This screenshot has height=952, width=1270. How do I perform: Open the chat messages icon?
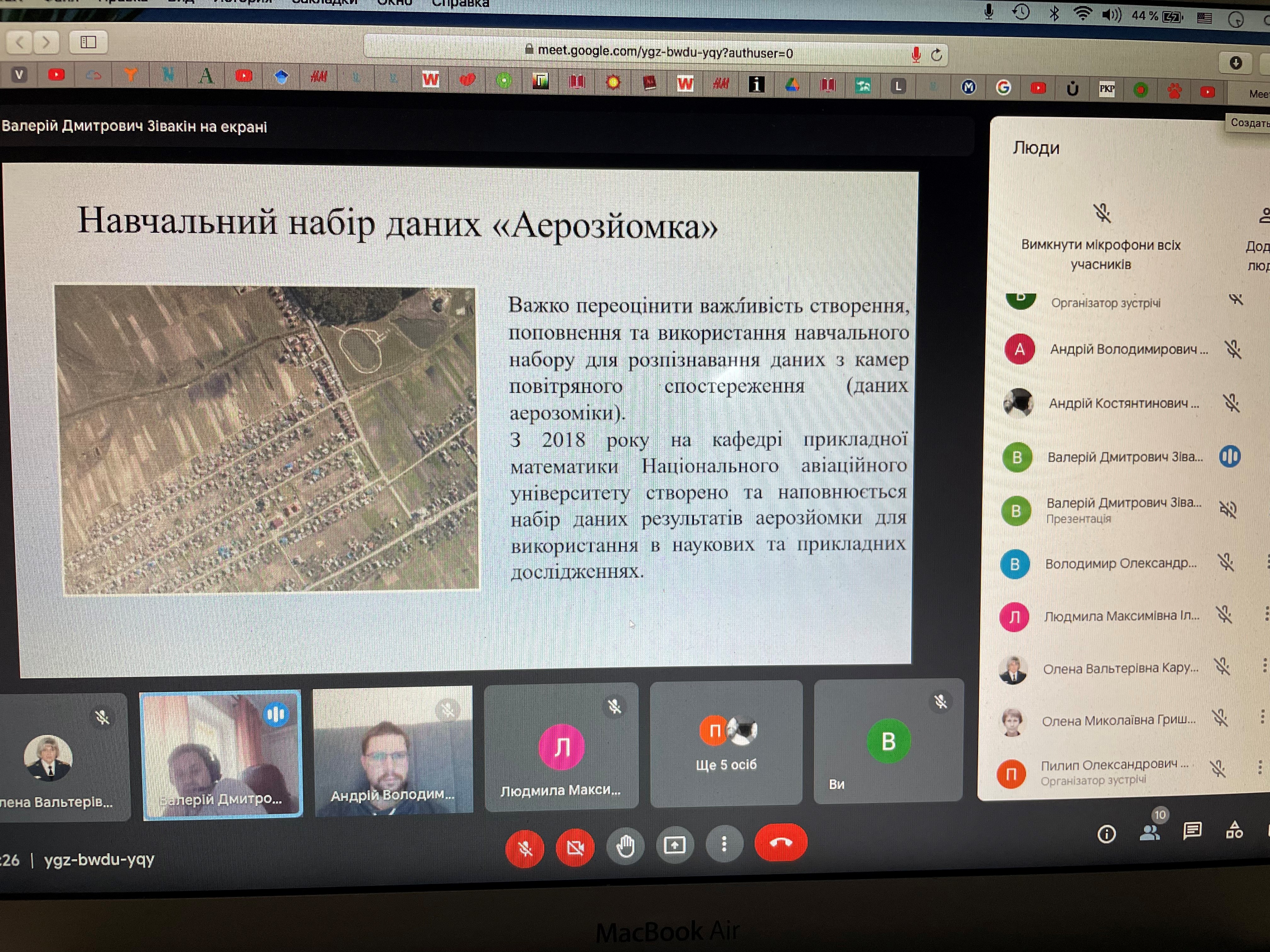1192,830
